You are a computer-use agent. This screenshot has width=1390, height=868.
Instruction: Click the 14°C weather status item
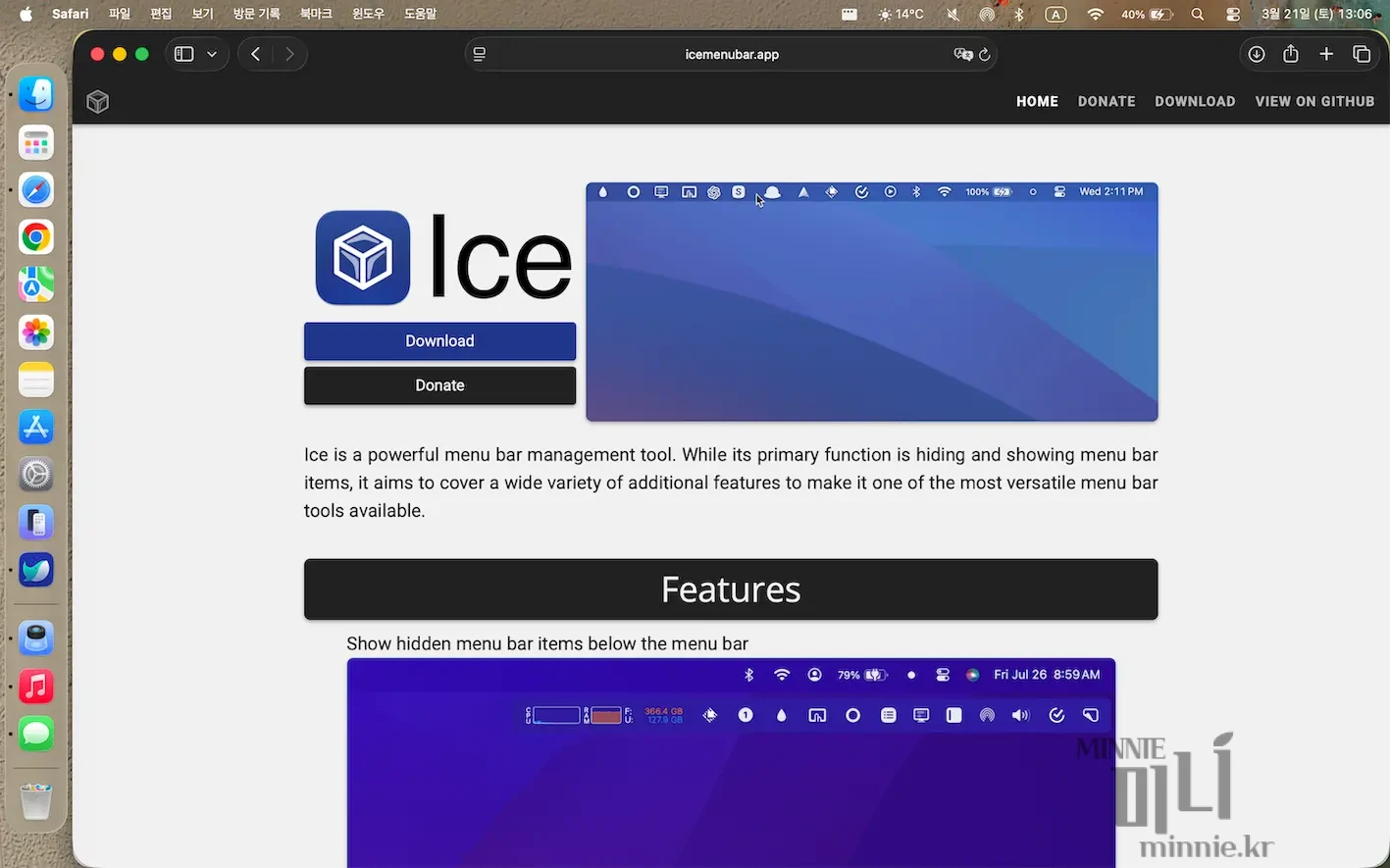(901, 14)
